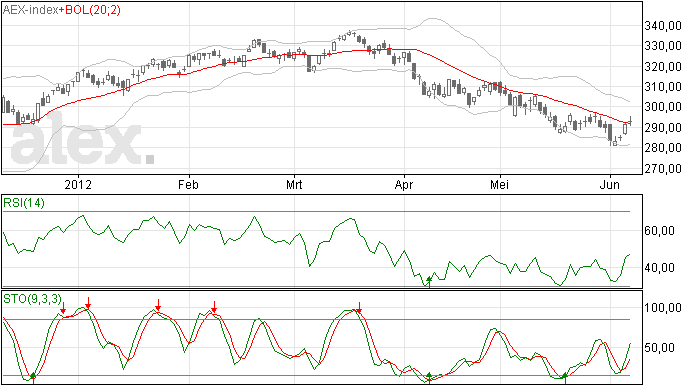Click the red sell arrow in early February
Screen dimensions: 690x387
[214, 307]
